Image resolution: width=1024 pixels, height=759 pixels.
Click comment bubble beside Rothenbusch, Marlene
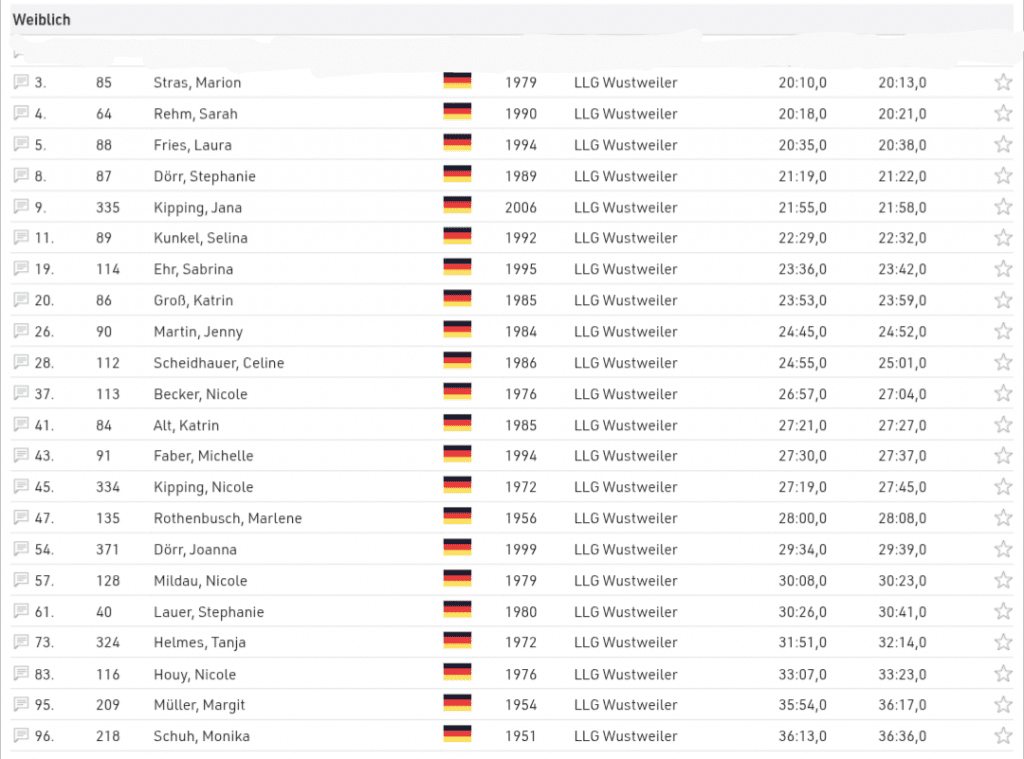(21, 518)
